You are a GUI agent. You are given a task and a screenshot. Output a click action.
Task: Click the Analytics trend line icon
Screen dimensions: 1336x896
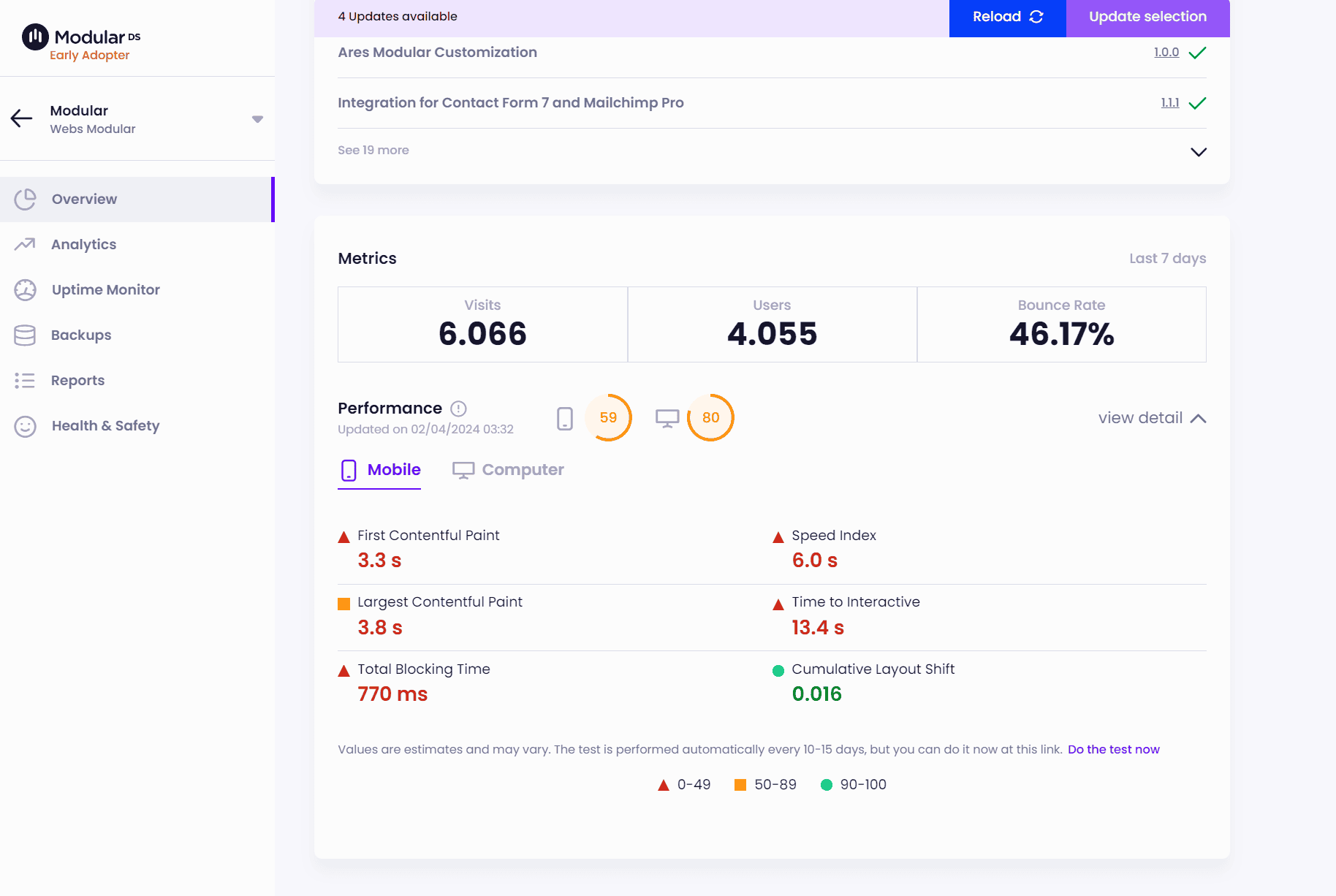[x=25, y=244]
